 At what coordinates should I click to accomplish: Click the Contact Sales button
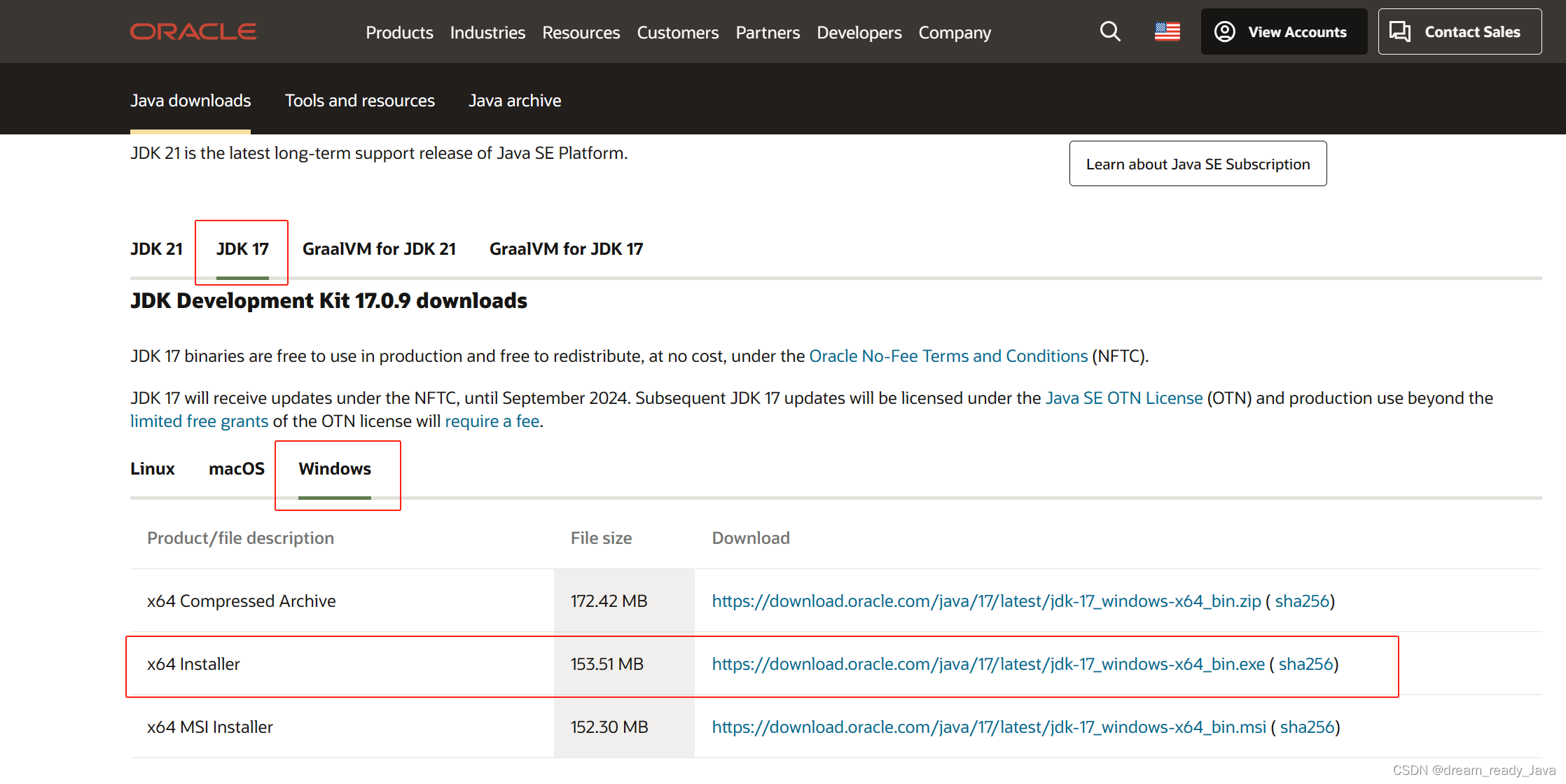click(x=1459, y=31)
